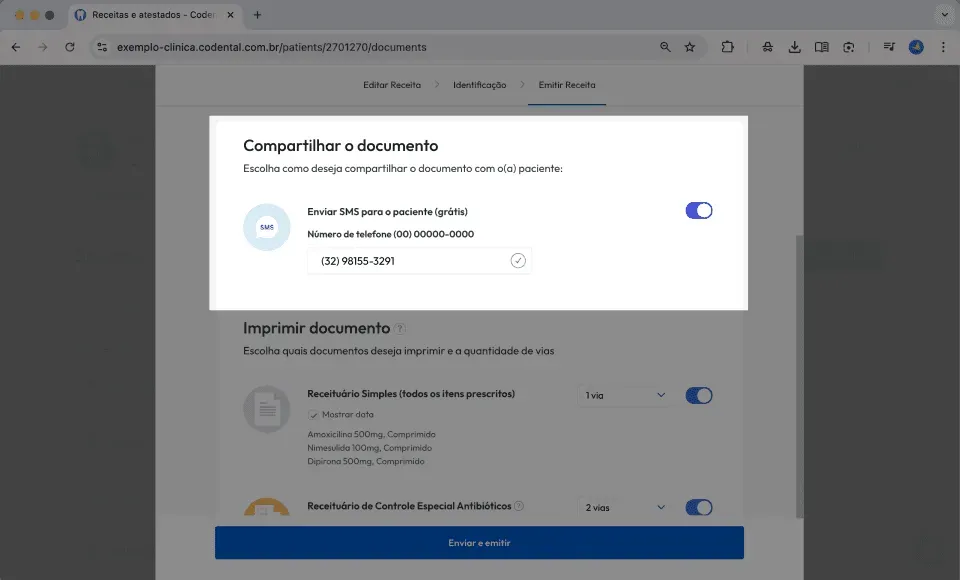Click the phone number input field
This screenshot has width=960, height=580.
coord(419,261)
